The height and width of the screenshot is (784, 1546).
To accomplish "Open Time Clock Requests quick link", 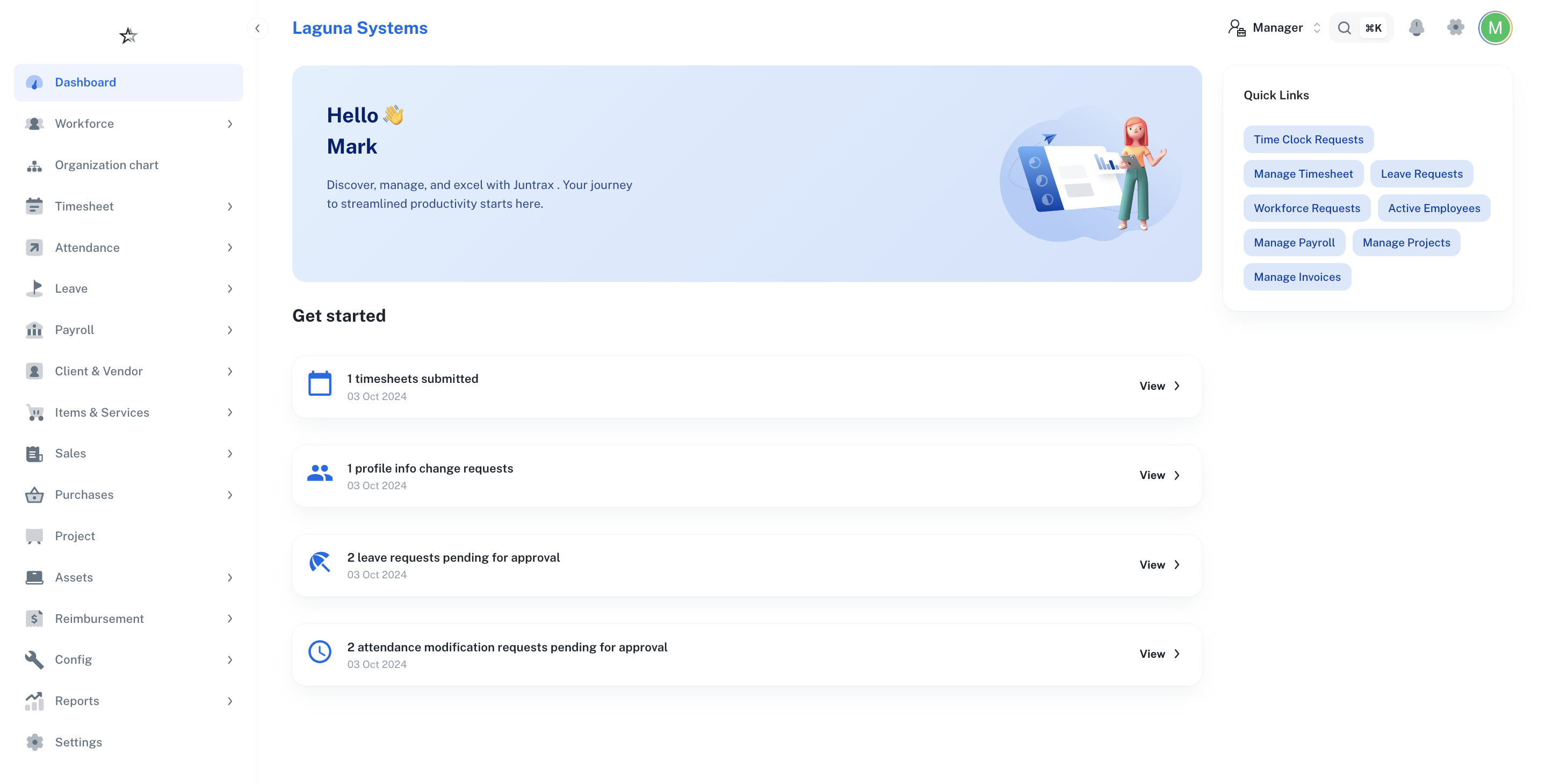I will (1309, 139).
